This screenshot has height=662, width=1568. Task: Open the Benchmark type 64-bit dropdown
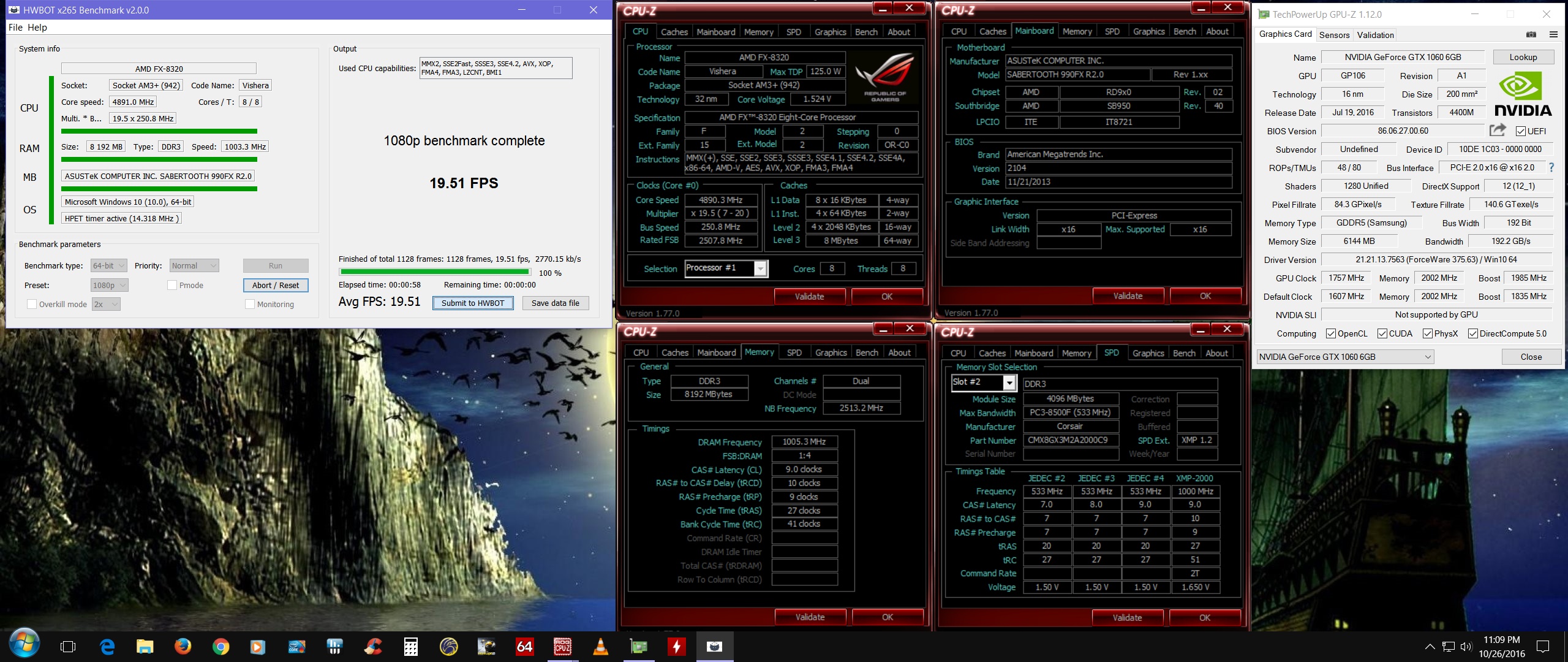108,265
